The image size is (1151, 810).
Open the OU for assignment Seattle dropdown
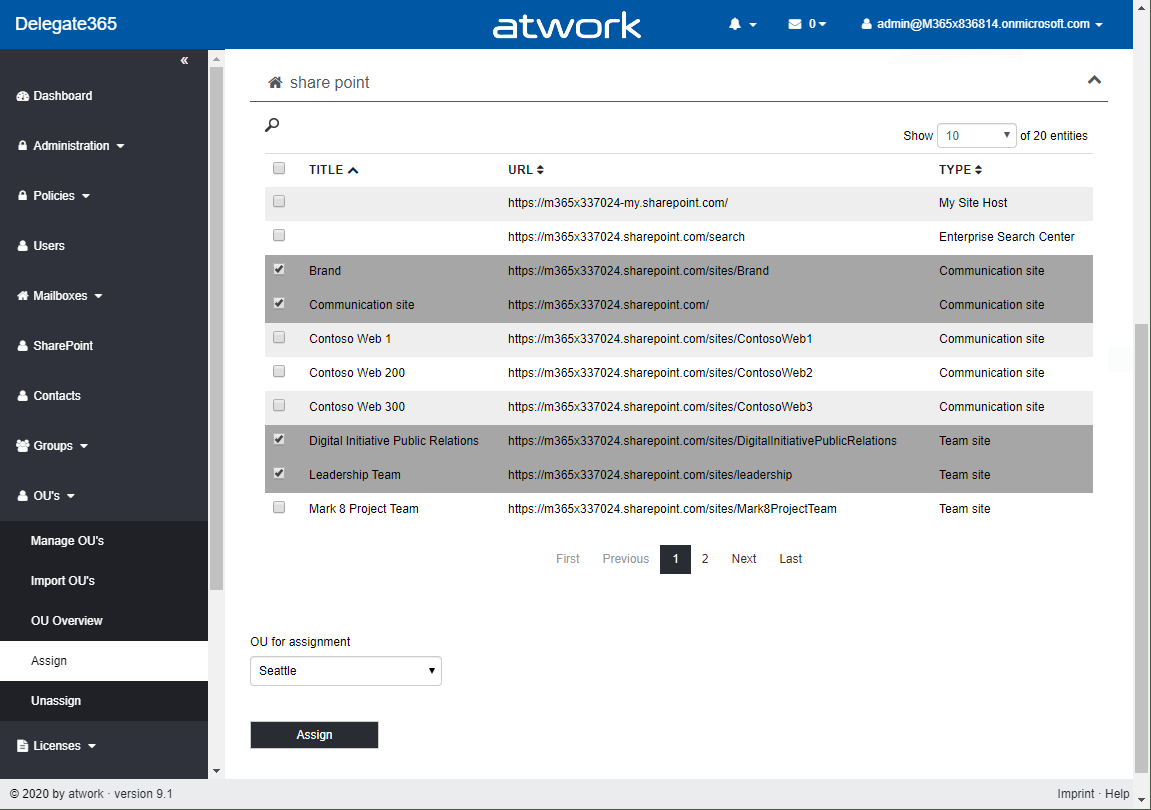pos(345,671)
